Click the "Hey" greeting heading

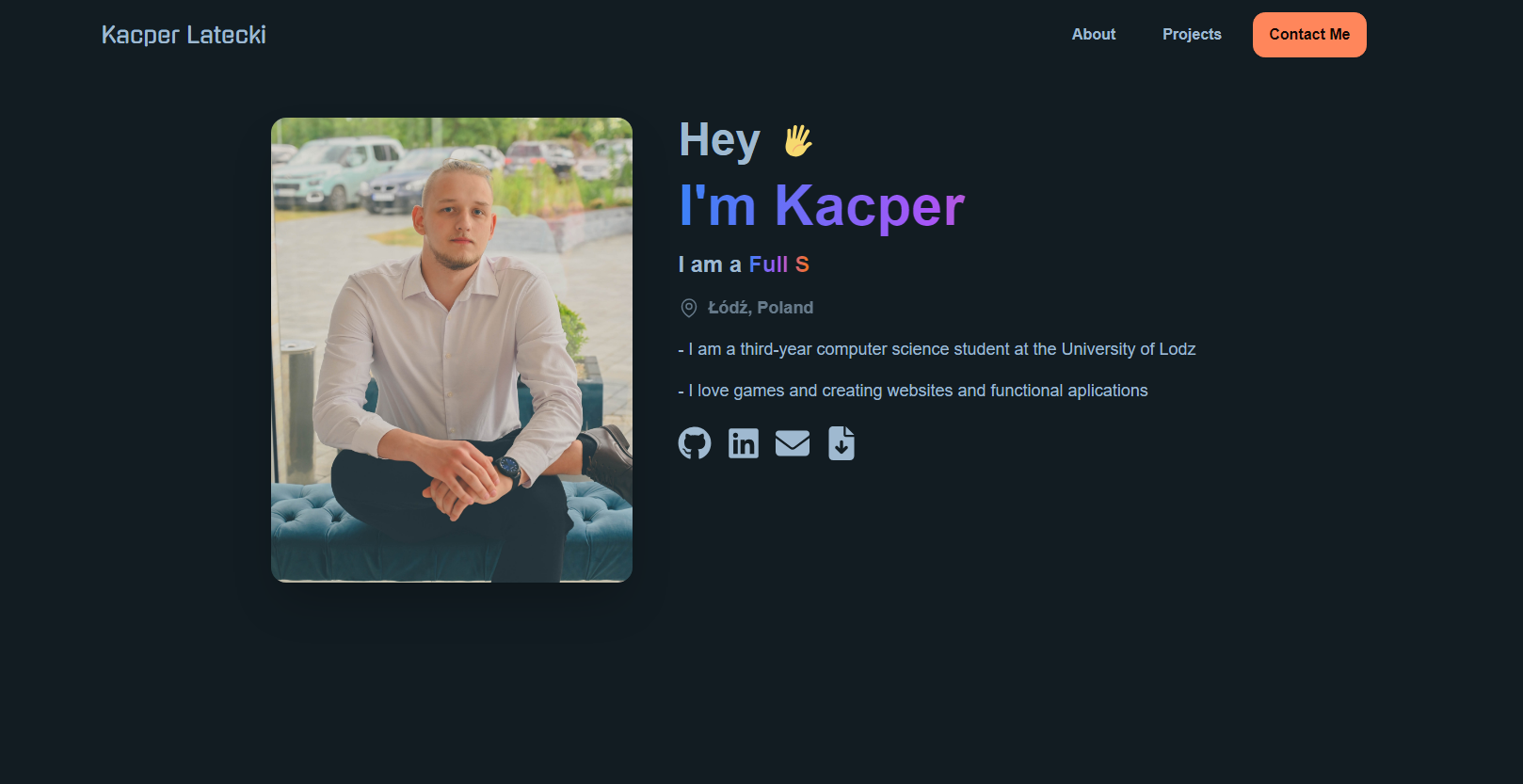click(719, 140)
